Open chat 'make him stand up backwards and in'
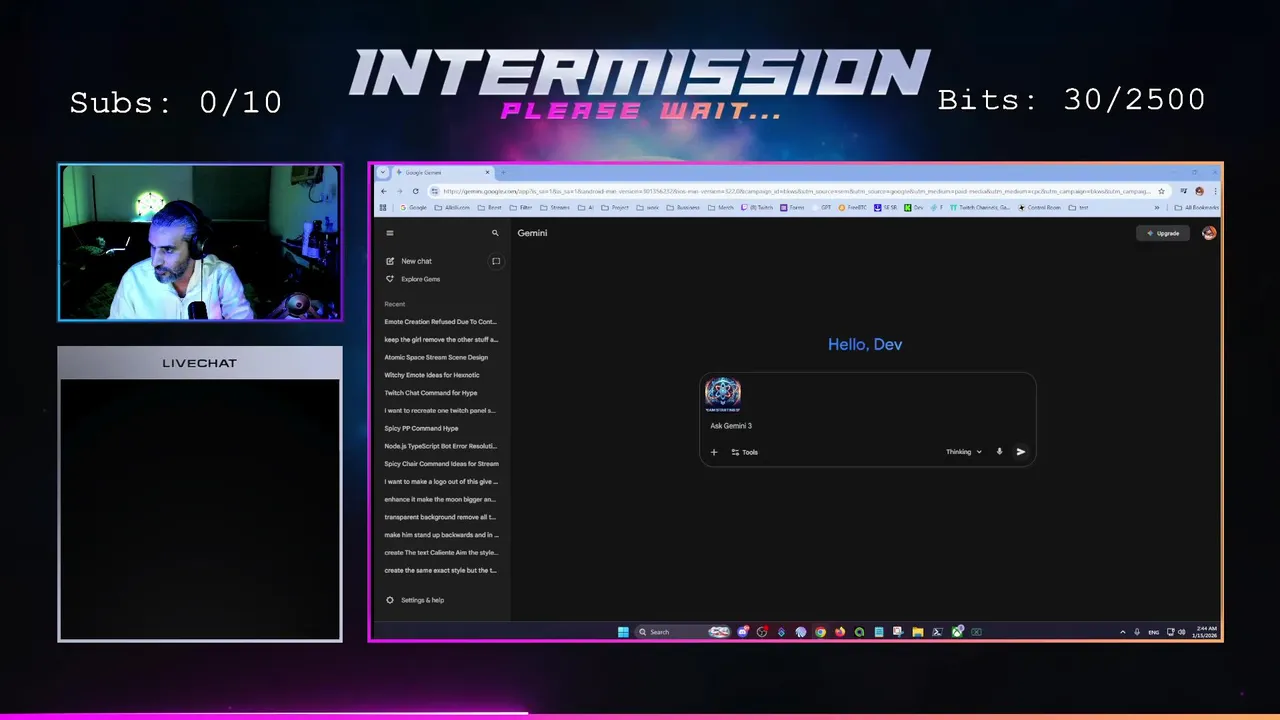The height and width of the screenshot is (720, 1280). pyautogui.click(x=441, y=535)
